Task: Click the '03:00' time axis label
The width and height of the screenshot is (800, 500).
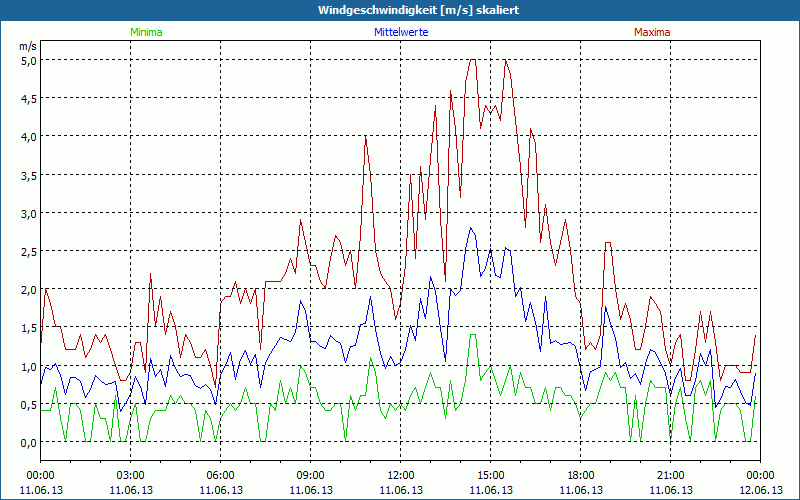Action: [x=131, y=476]
